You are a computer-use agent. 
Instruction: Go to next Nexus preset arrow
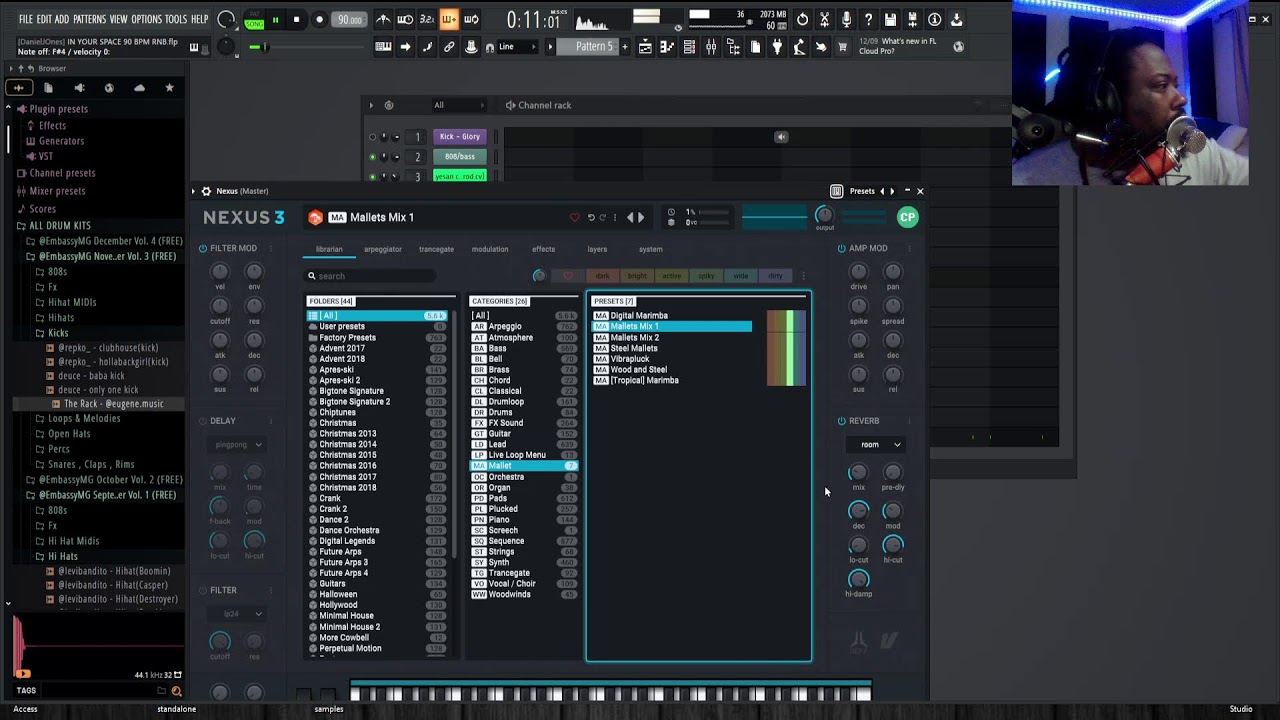tap(641, 217)
